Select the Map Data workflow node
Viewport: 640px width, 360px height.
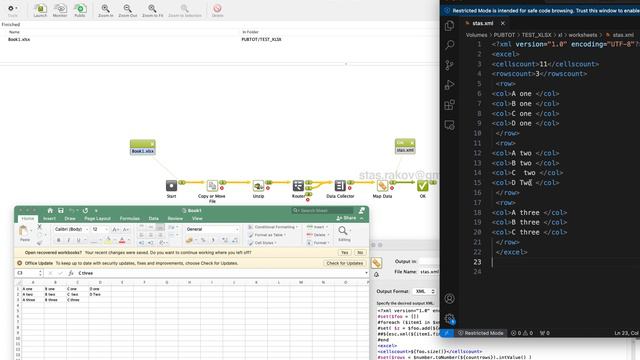point(382,186)
